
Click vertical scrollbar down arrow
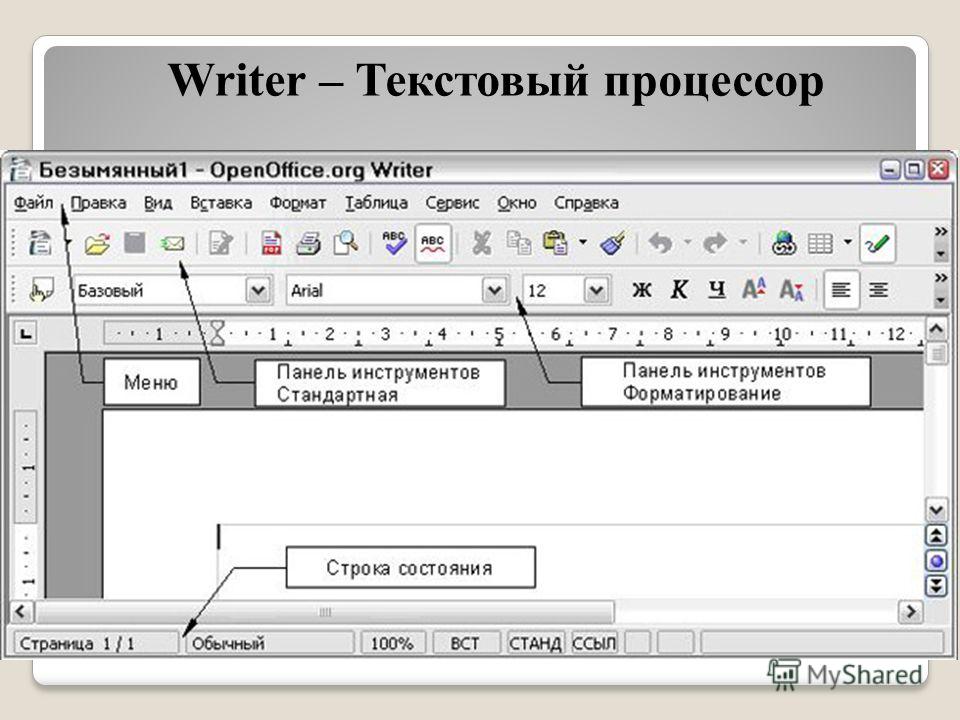pyautogui.click(x=936, y=509)
